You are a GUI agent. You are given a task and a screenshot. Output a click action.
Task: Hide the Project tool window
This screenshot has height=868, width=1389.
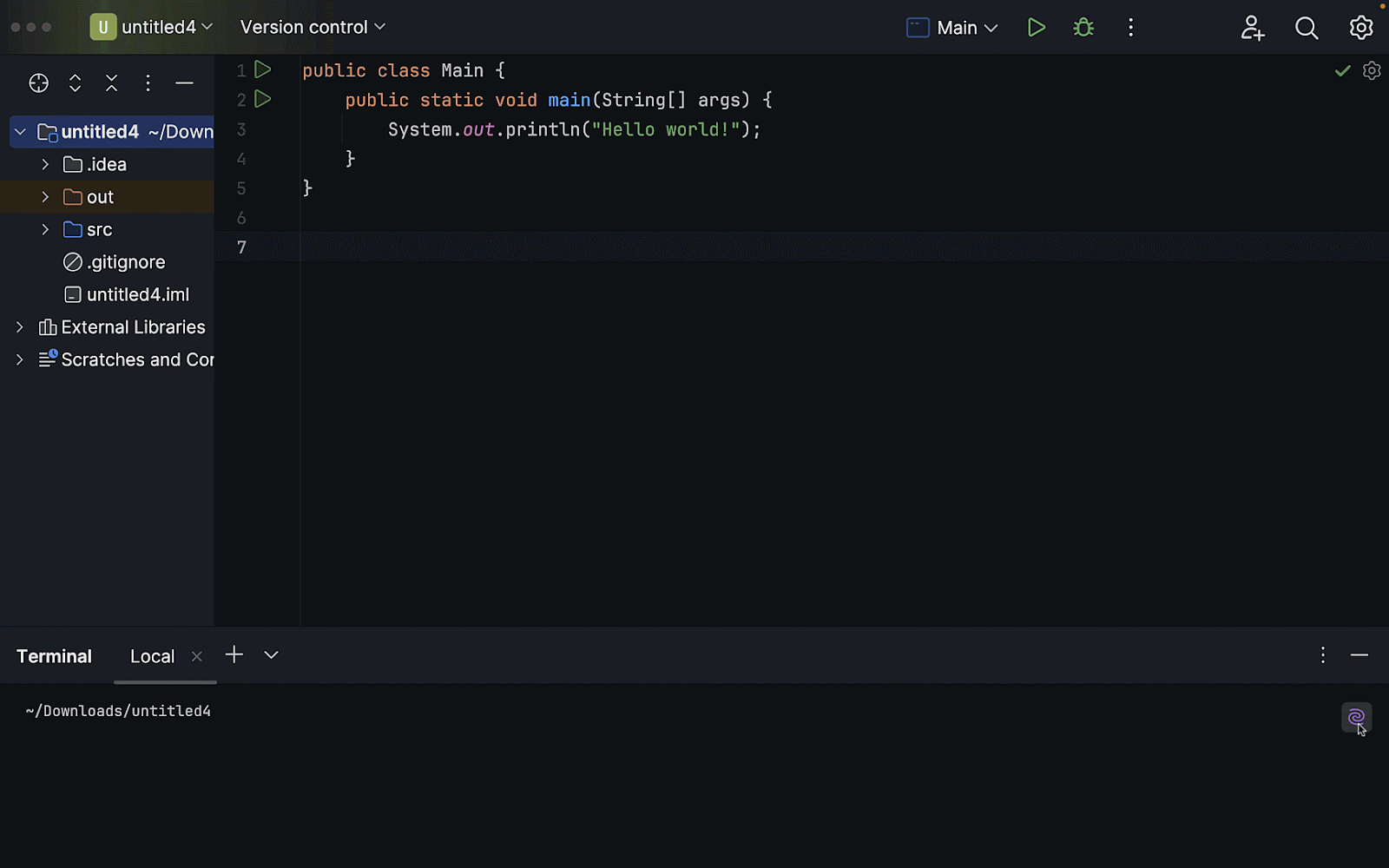pyautogui.click(x=184, y=83)
